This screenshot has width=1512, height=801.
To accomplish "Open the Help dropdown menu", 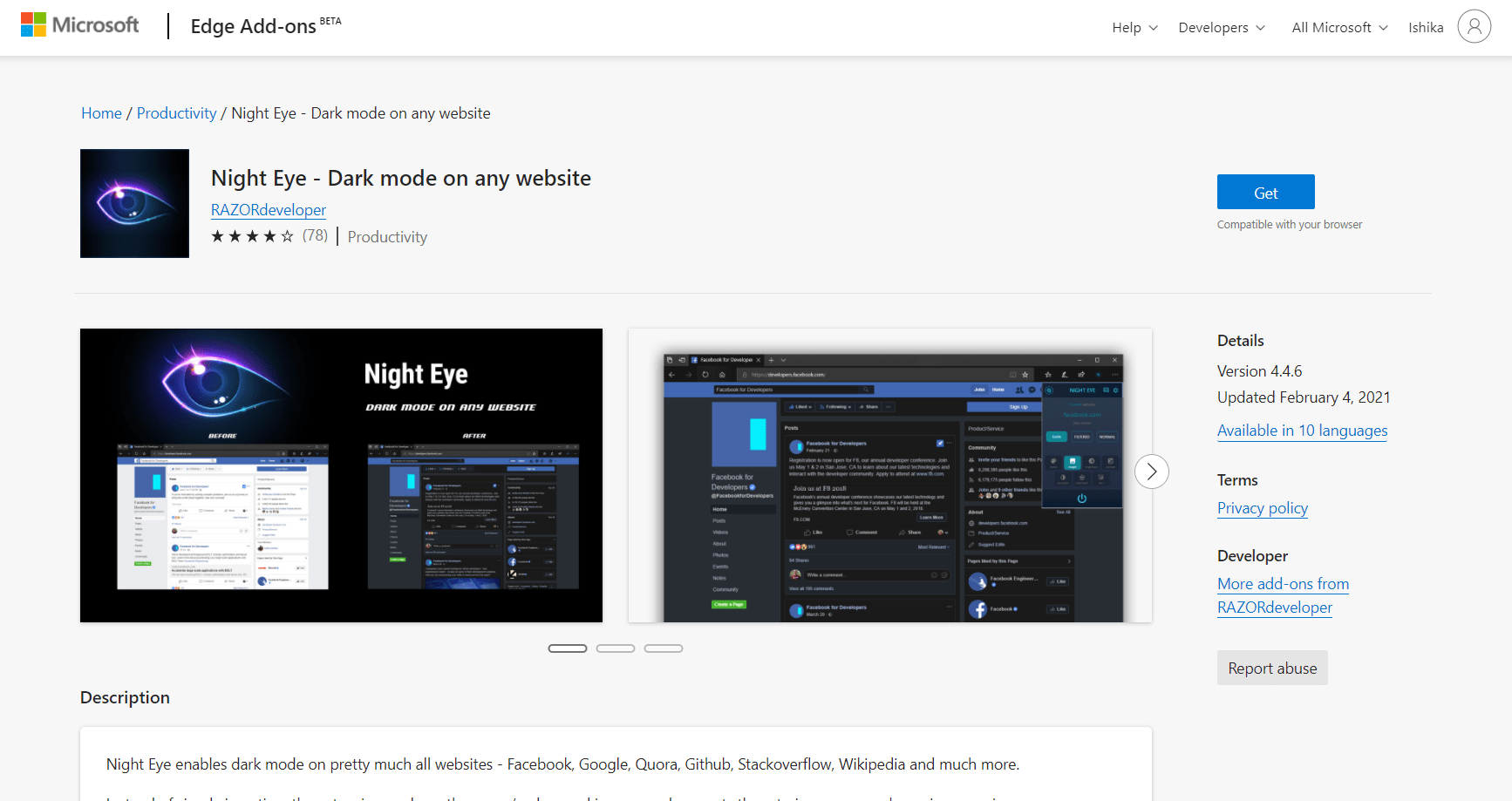I will pos(1134,27).
